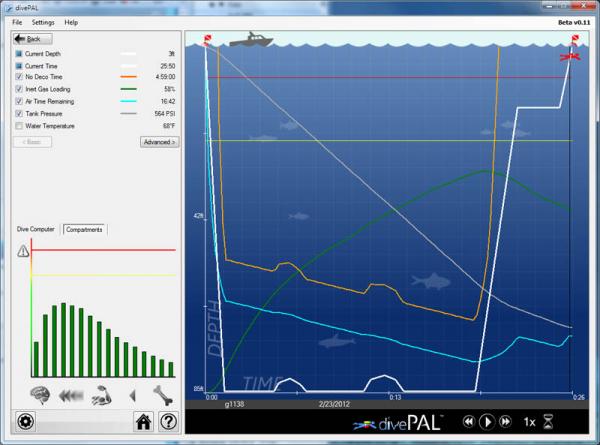Click the dive flag at dive end
The width and height of the screenshot is (600, 445).
coord(575,39)
